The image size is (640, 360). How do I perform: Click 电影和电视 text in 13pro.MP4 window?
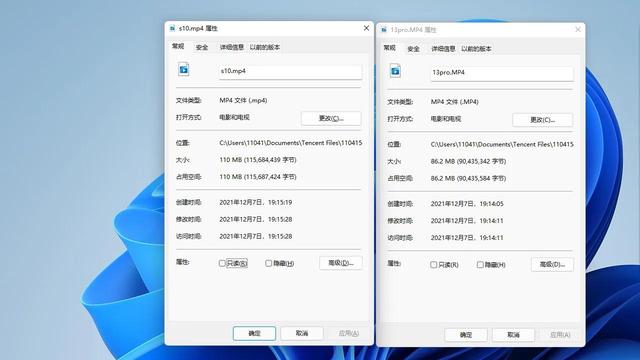click(x=446, y=119)
